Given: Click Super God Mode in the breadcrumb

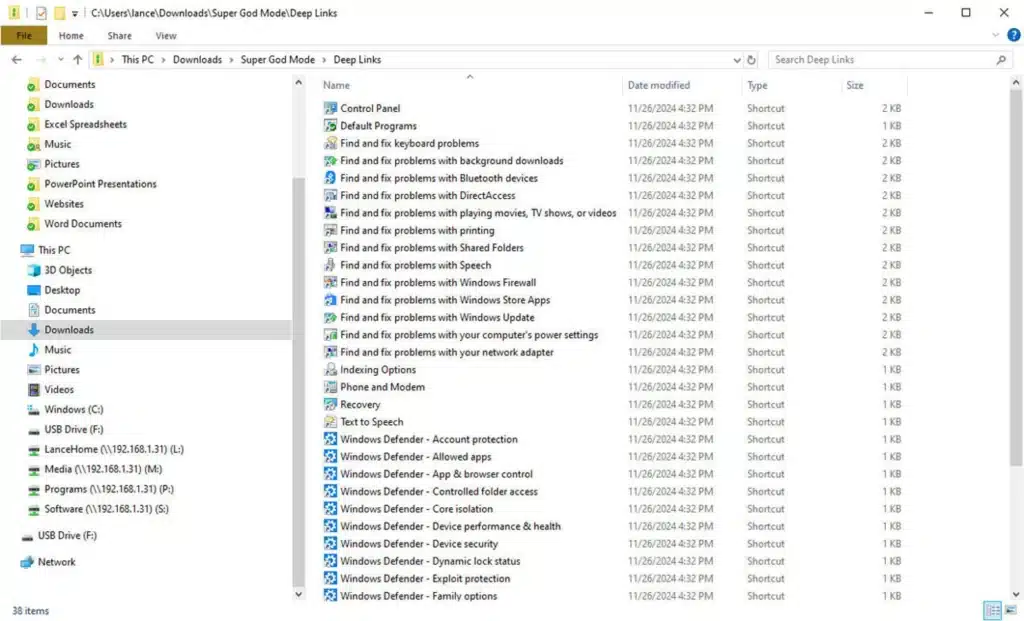Looking at the screenshot, I should (278, 60).
